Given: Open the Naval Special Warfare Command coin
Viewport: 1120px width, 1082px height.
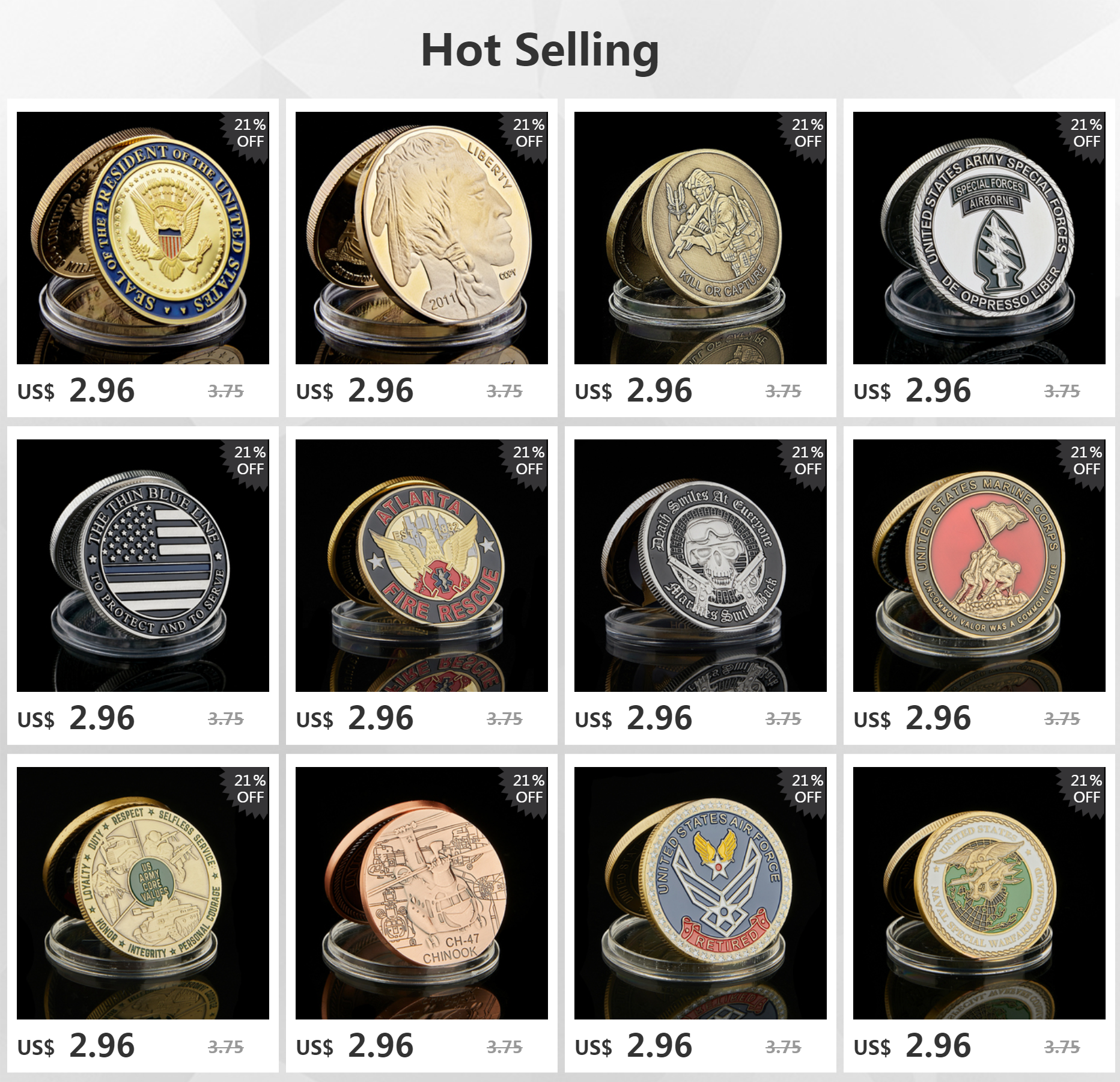Looking at the screenshot, I should tap(979, 893).
